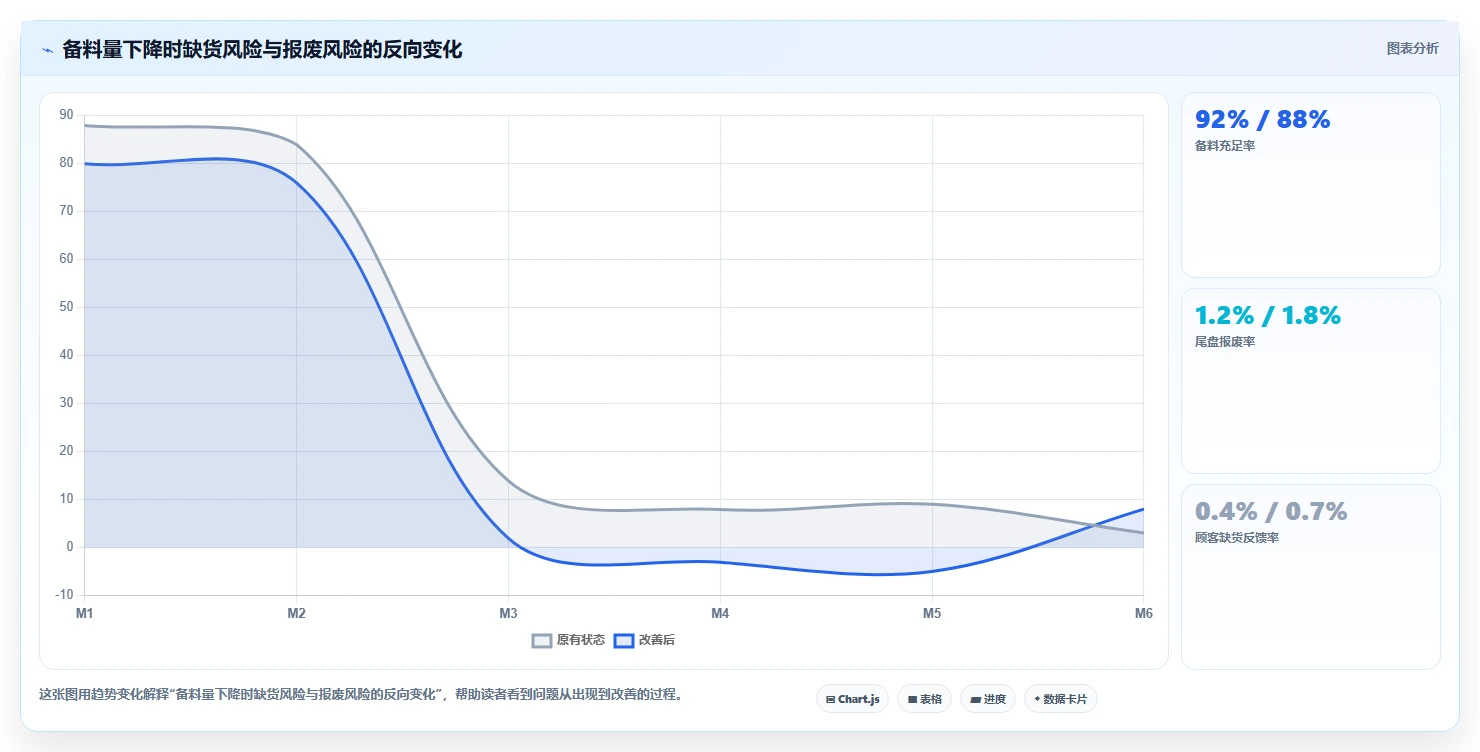The height and width of the screenshot is (752, 1480).
Task: Click the M6 x-axis label
Action: click(1144, 613)
